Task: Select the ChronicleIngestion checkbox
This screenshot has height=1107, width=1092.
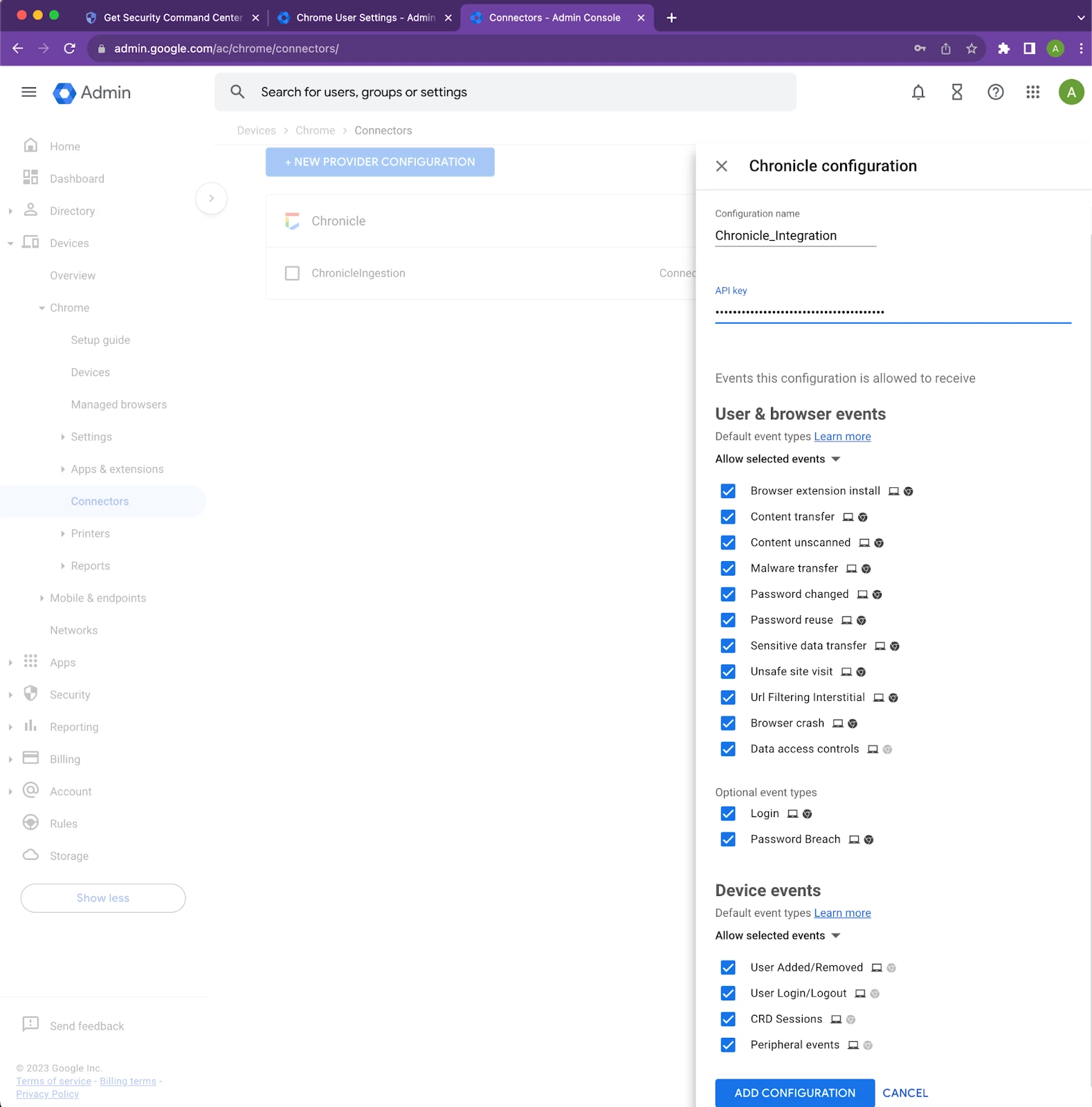Action: (x=292, y=273)
